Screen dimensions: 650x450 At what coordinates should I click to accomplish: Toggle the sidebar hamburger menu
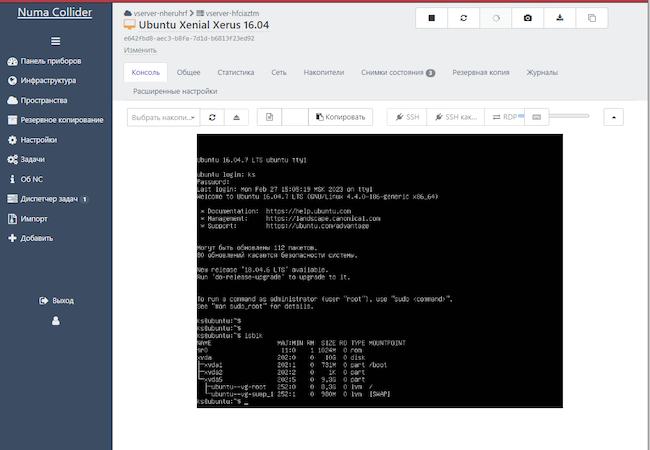[x=56, y=41]
